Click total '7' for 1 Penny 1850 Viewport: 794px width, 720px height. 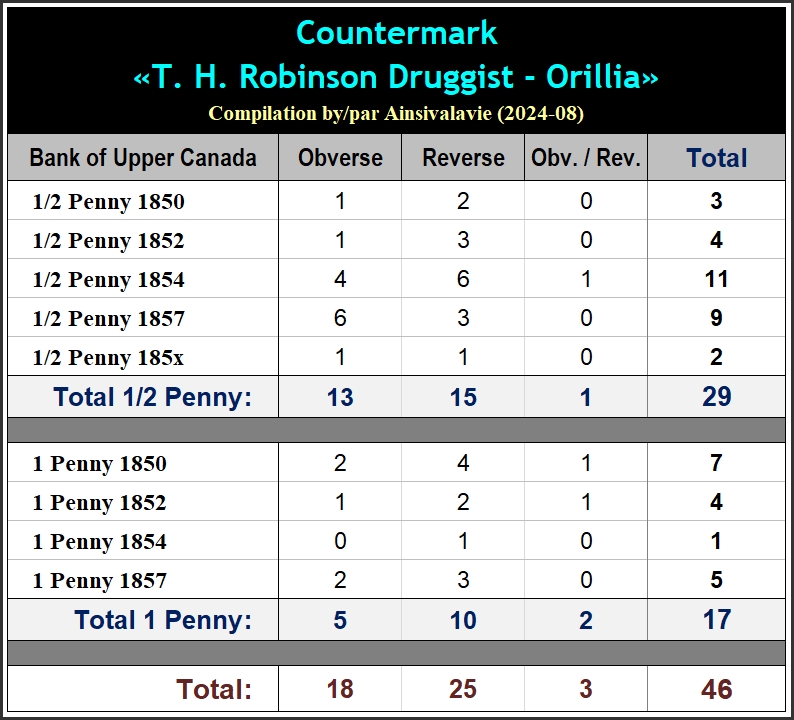[x=716, y=463]
